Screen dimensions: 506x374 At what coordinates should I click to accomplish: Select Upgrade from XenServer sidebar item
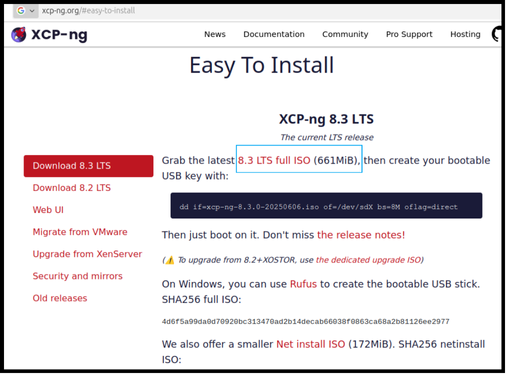tap(87, 254)
